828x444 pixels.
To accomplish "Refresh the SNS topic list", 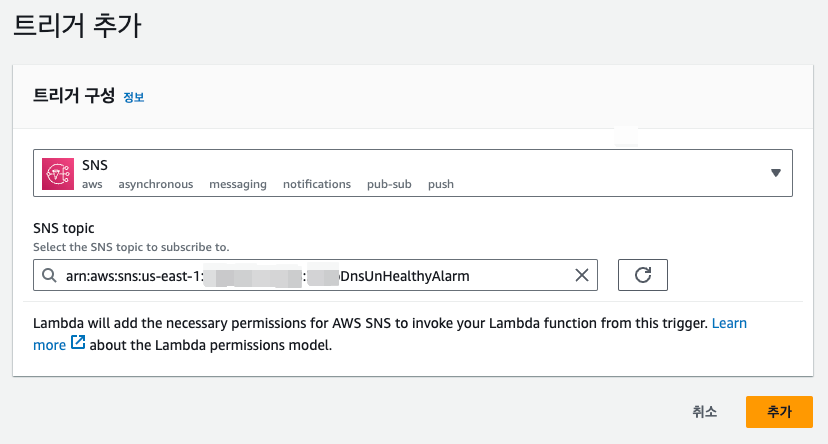I will [643, 275].
